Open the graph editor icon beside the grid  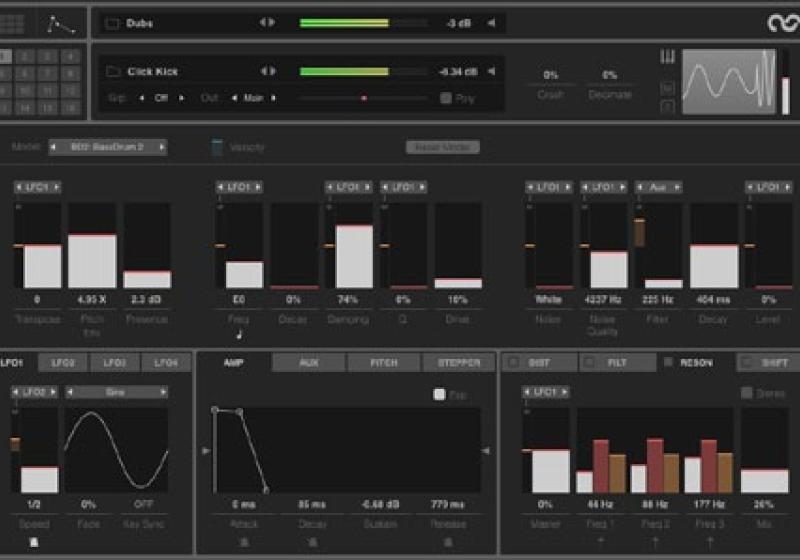click(61, 24)
